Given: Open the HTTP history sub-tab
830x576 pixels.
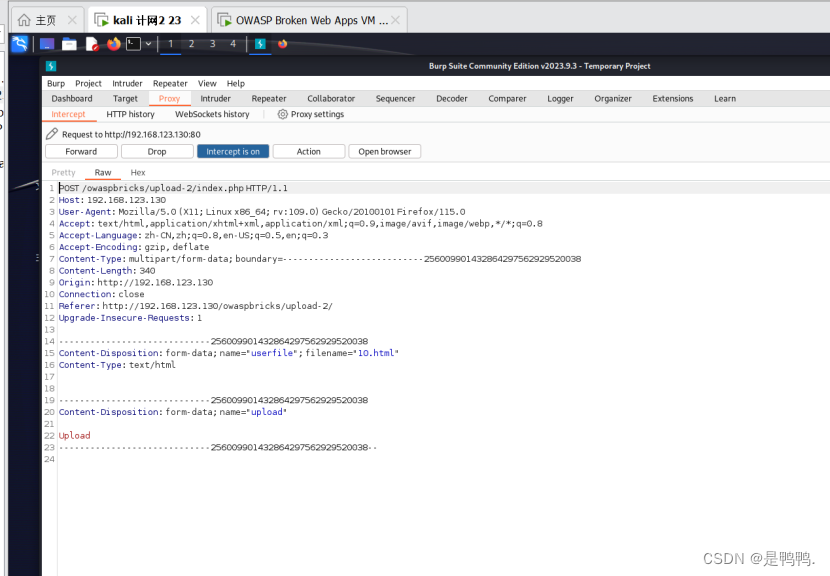Looking at the screenshot, I should (x=130, y=114).
